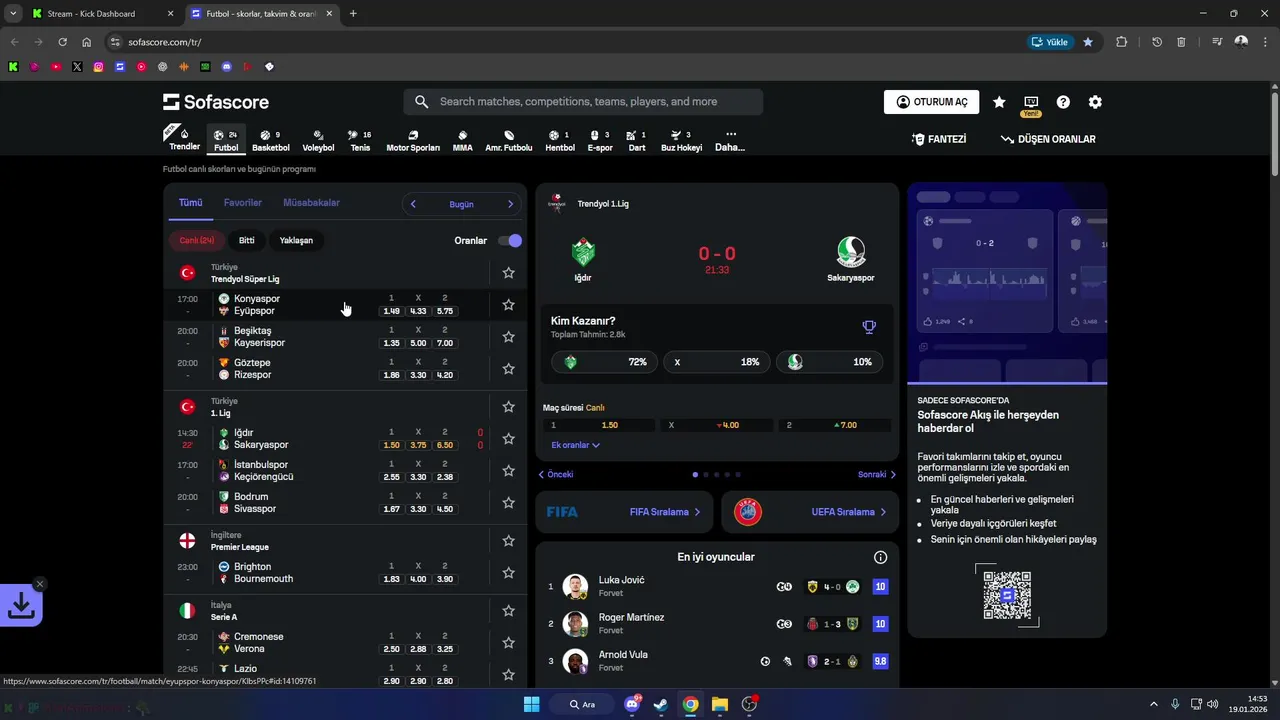Star the Serie A competition

[x=508, y=611]
